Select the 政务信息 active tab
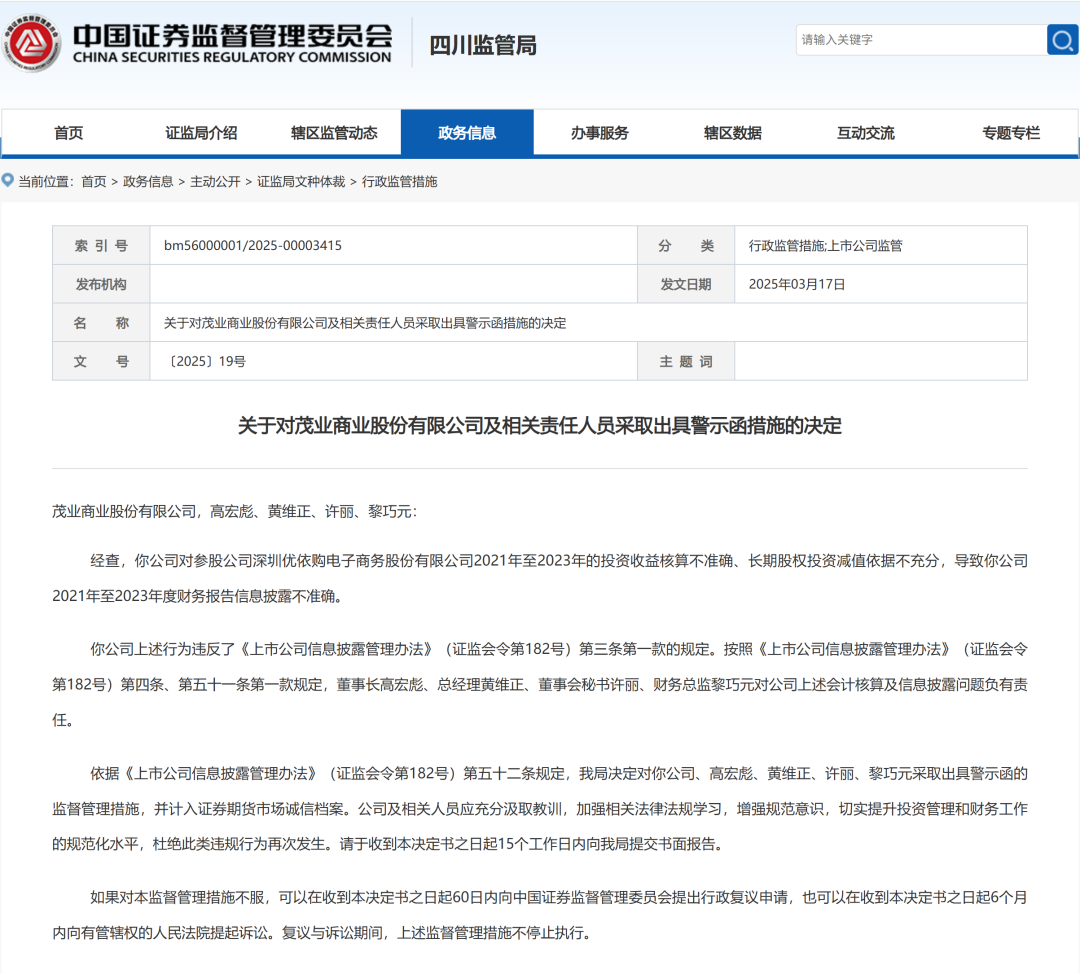 (x=467, y=133)
